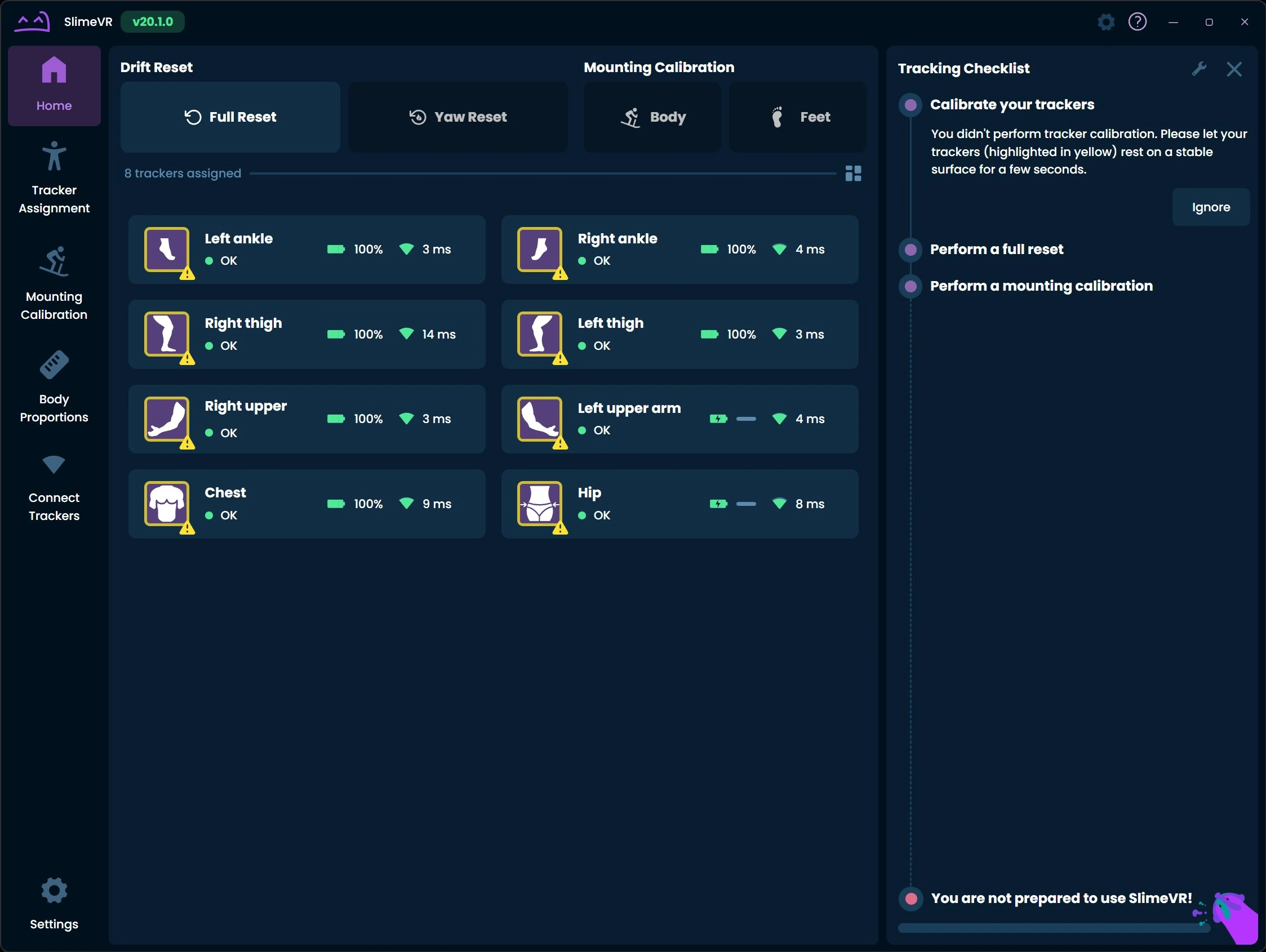The image size is (1266, 952).
Task: Click the SlimeVR logo icon
Action: [x=32, y=22]
